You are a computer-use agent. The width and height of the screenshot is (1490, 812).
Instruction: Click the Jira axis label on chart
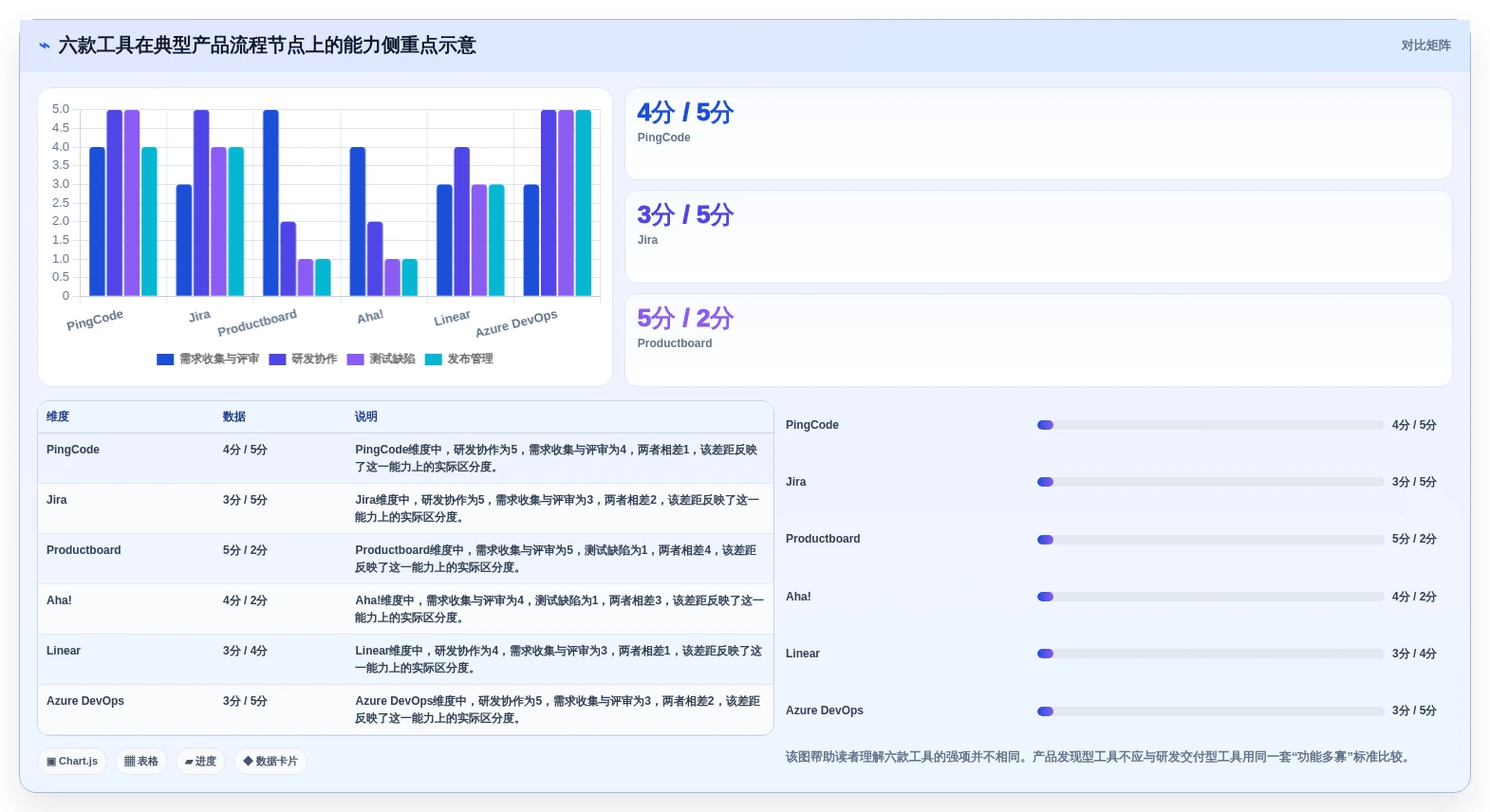[x=199, y=316]
